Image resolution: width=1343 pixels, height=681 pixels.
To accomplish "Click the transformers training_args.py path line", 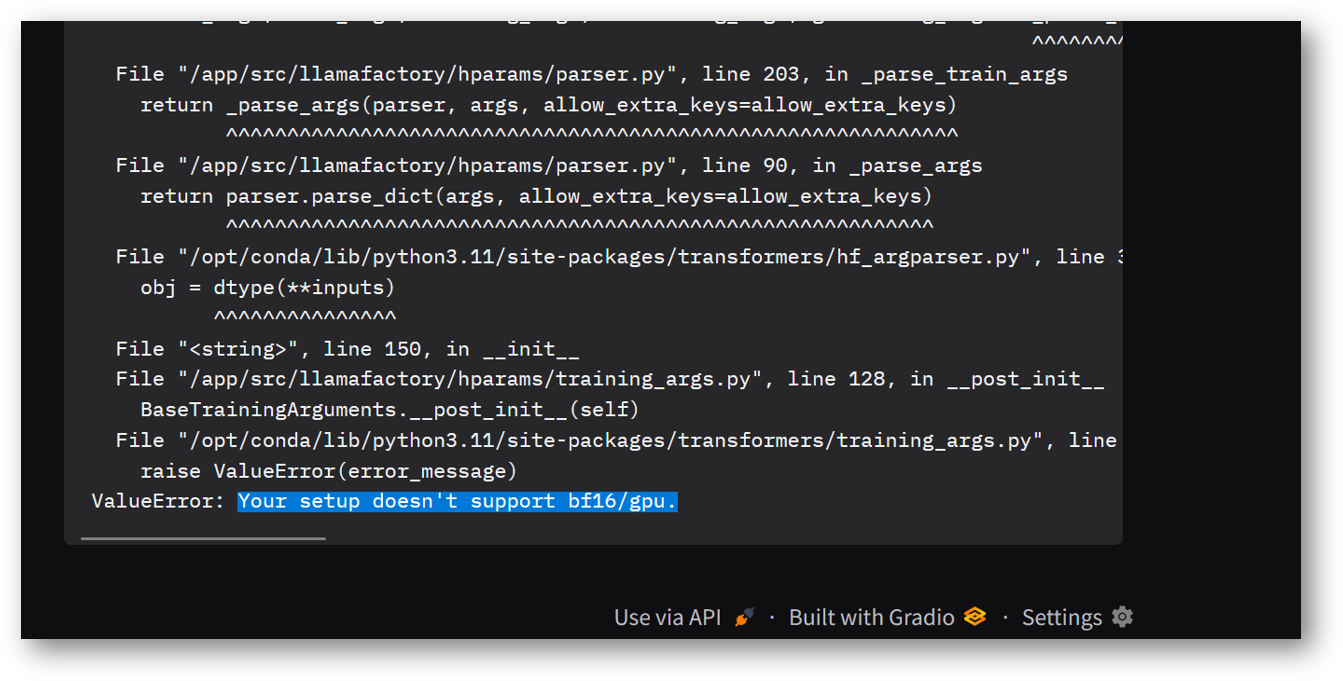I will [x=600, y=439].
